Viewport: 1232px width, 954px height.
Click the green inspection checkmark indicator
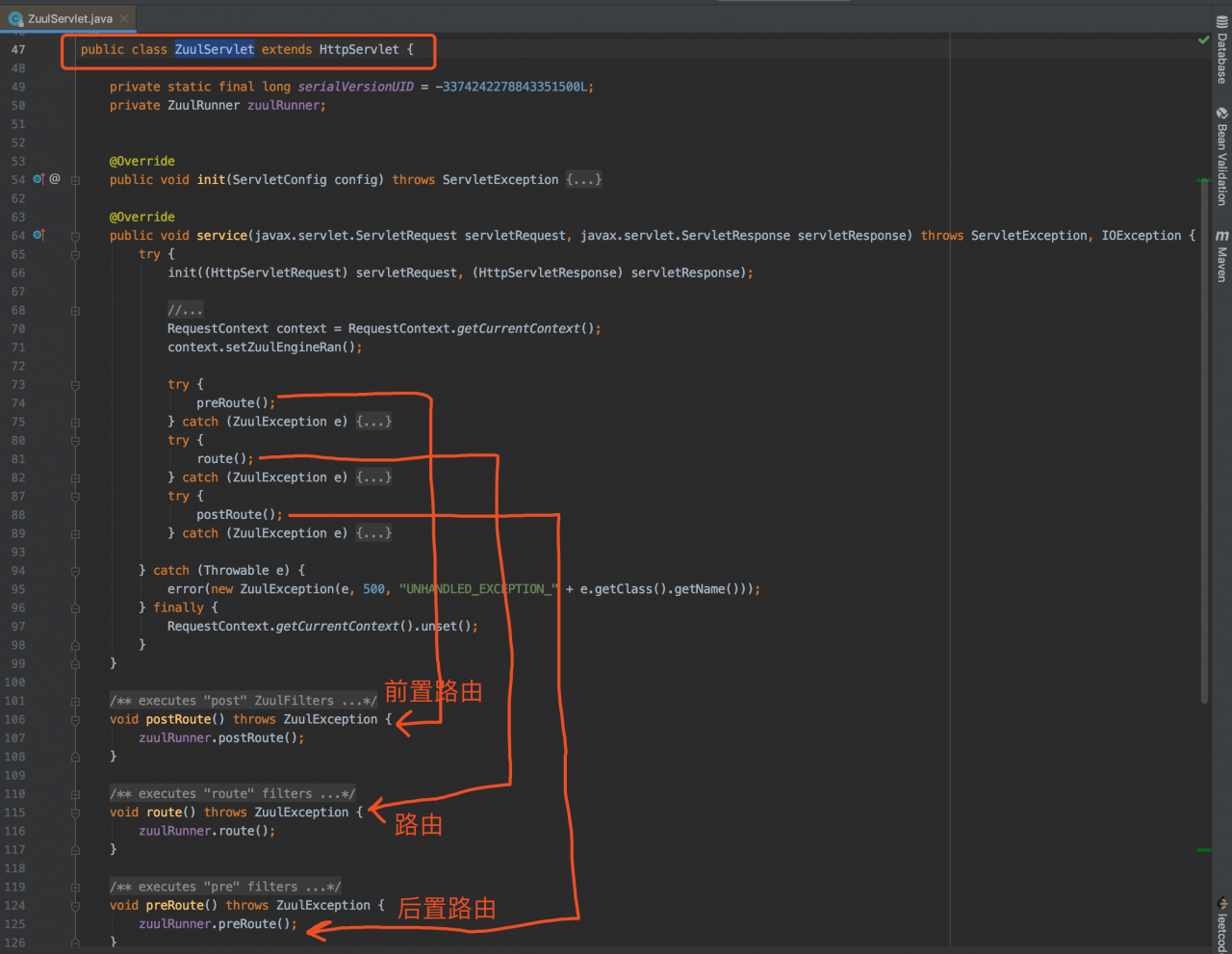(x=1203, y=40)
